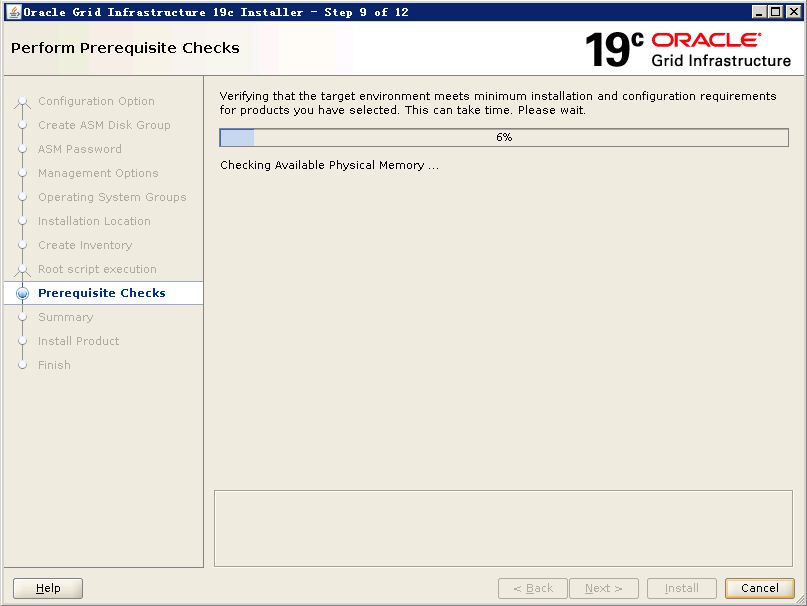Select the Installation Location step
This screenshot has height=606, width=807.
pos(94,221)
